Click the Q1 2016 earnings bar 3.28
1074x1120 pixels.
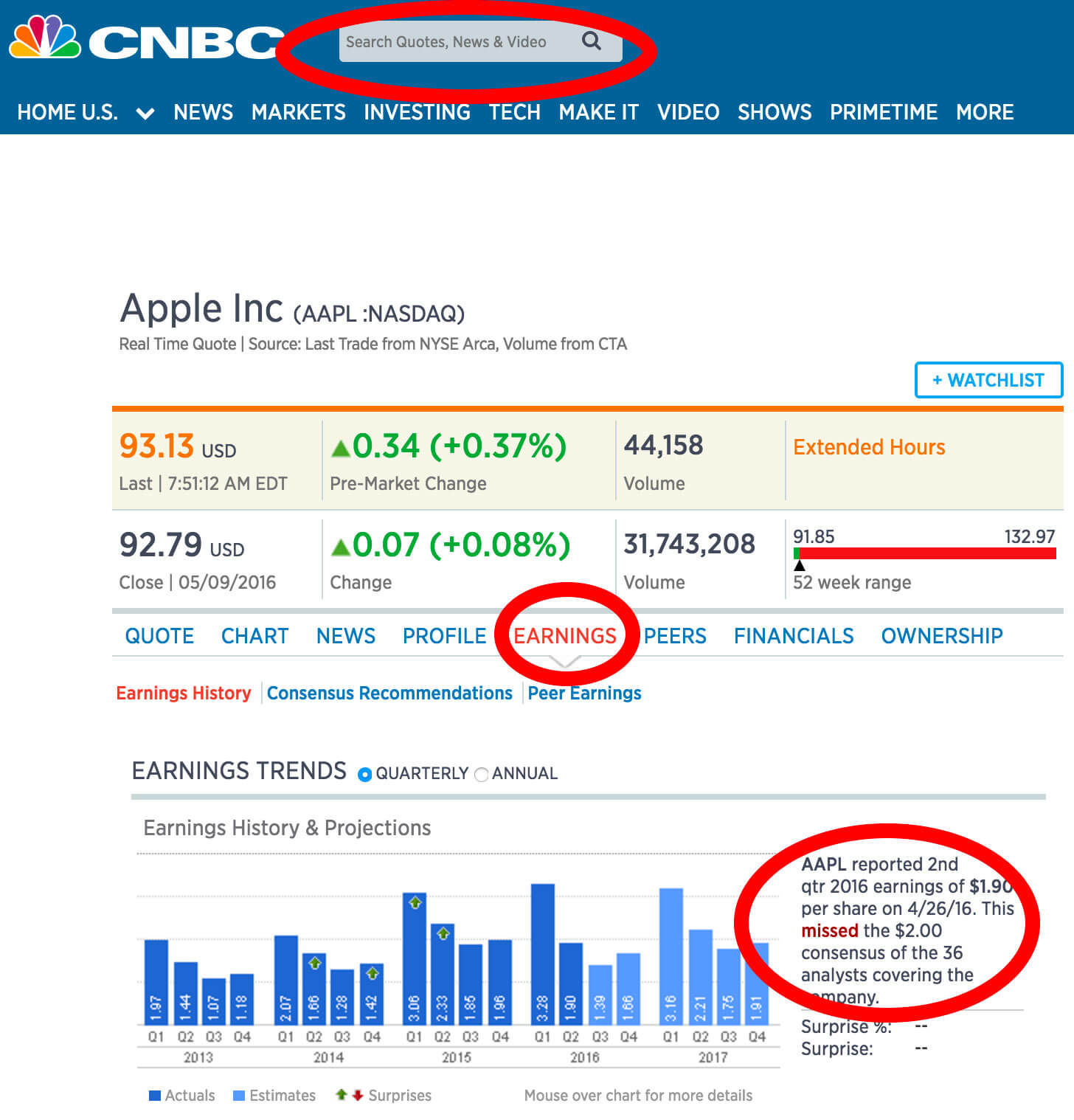click(542, 954)
